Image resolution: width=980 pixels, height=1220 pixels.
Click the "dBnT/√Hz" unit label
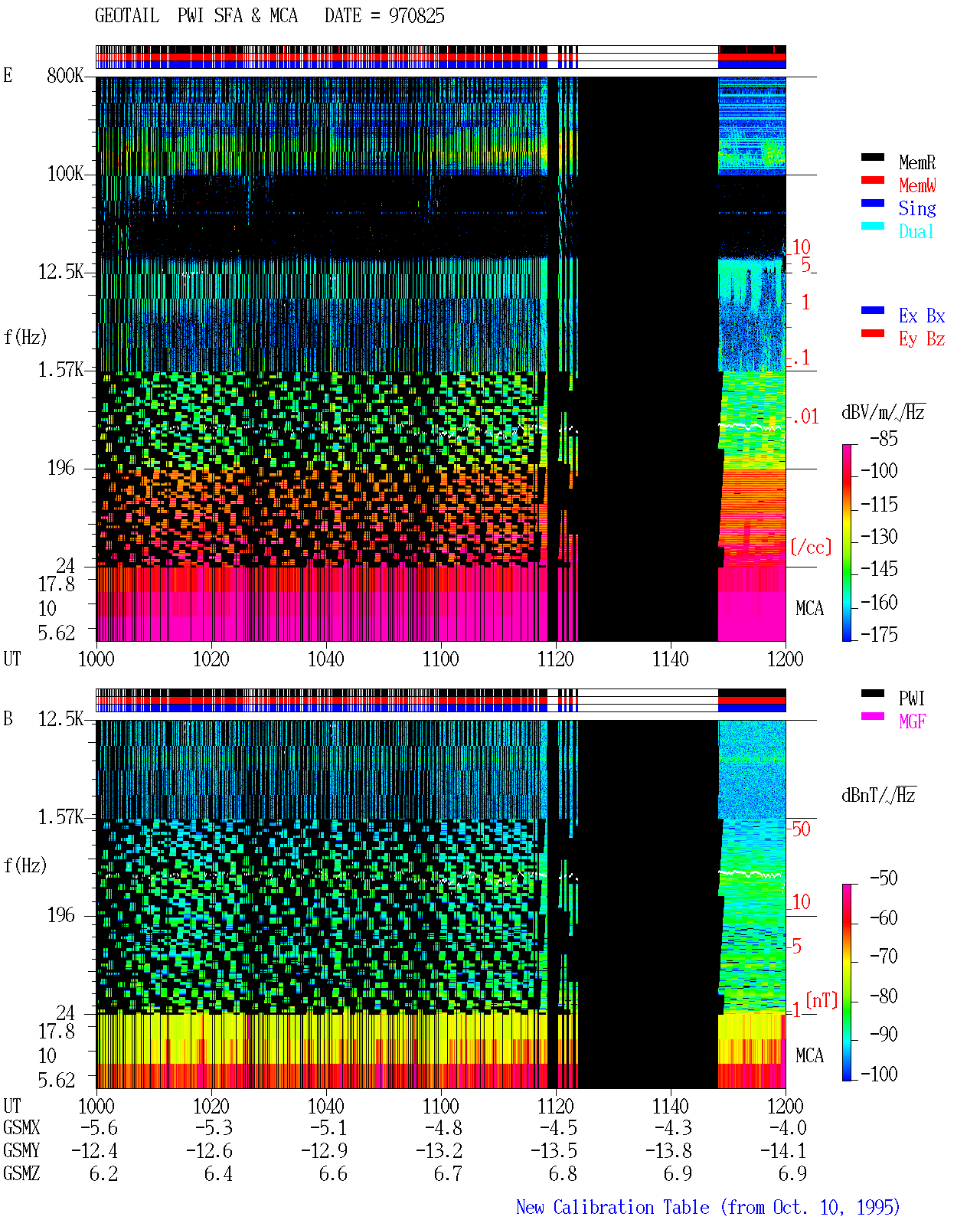tap(879, 795)
